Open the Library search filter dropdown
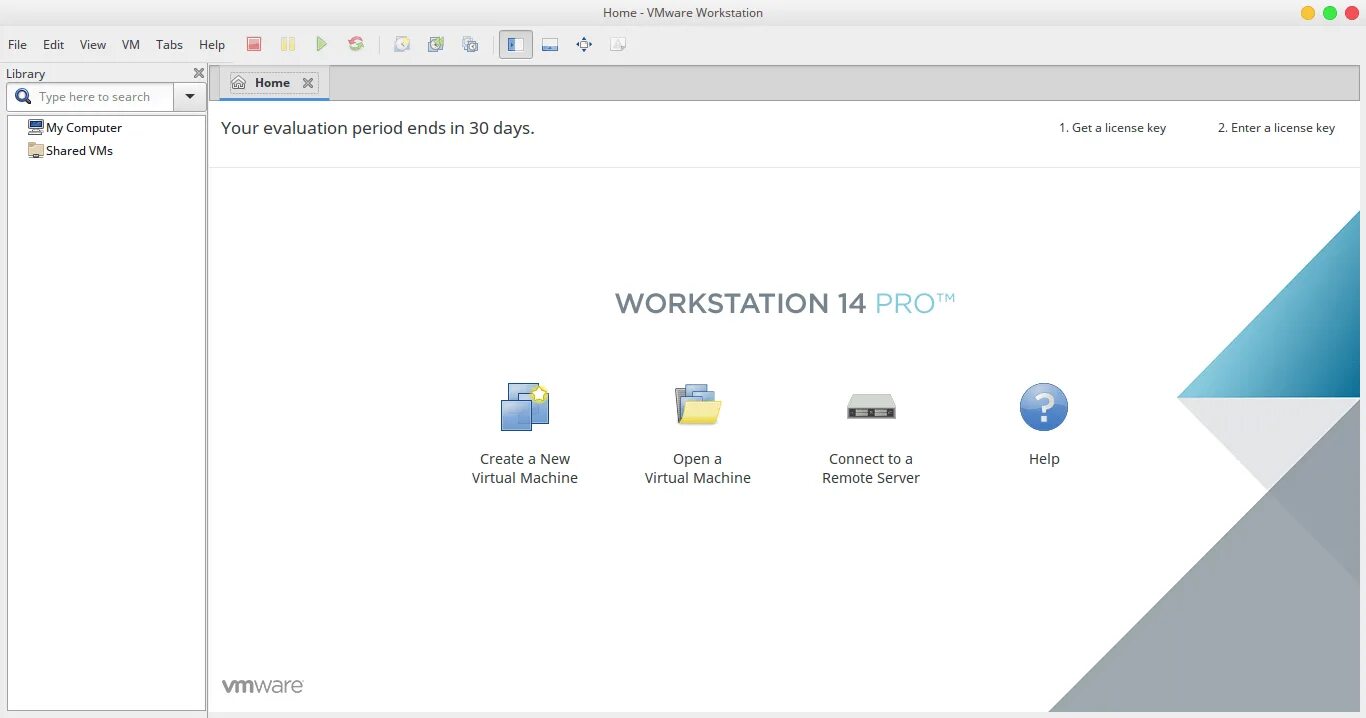The width and height of the screenshot is (1366, 718). pyautogui.click(x=190, y=97)
